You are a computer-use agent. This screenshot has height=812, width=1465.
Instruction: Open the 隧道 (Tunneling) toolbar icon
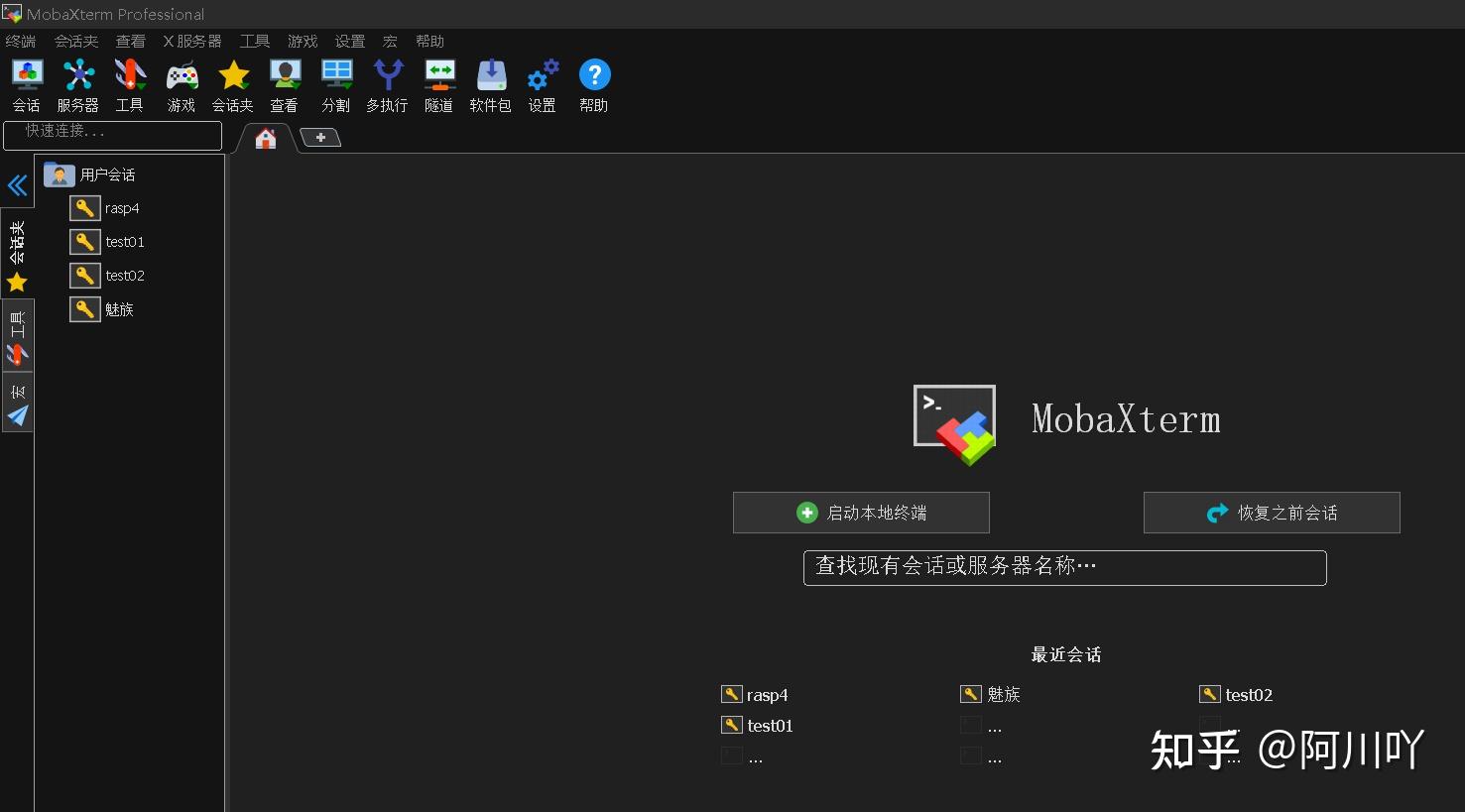click(x=439, y=86)
